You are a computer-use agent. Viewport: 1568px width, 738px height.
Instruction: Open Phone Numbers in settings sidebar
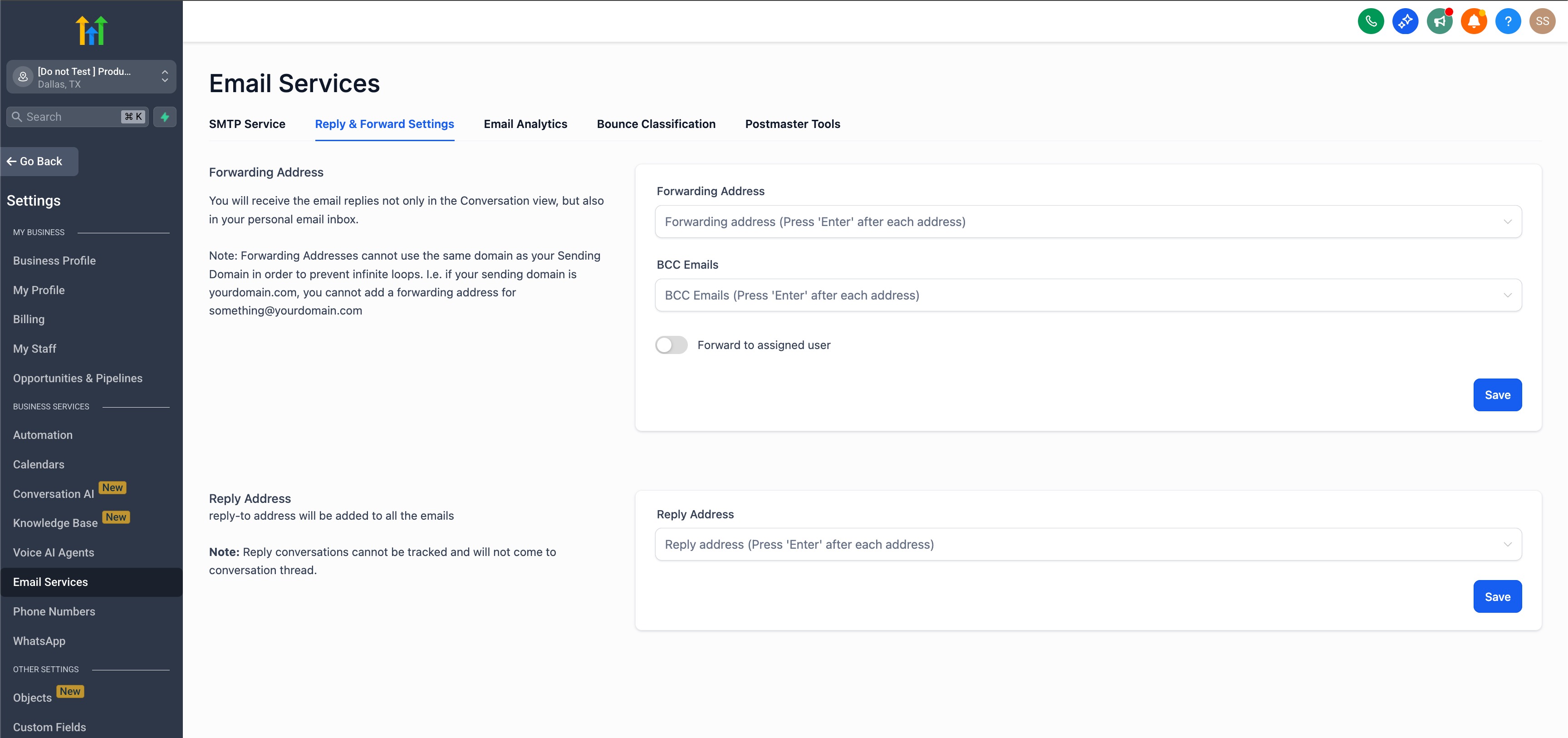[54, 611]
